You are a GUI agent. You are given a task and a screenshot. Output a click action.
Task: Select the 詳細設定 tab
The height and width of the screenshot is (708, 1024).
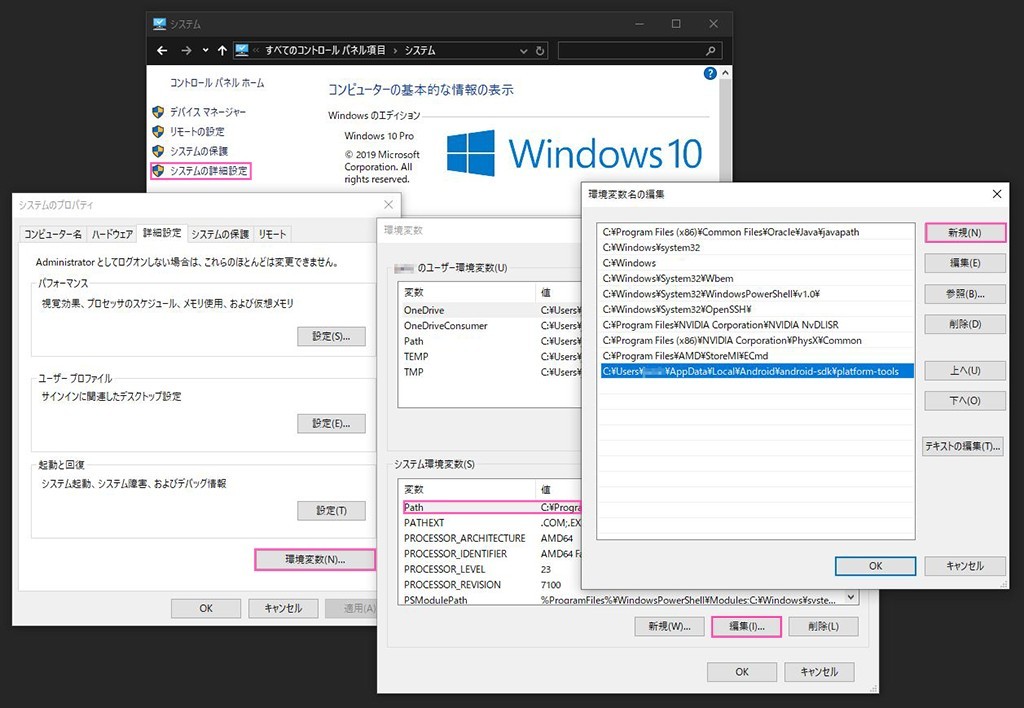tap(162, 233)
